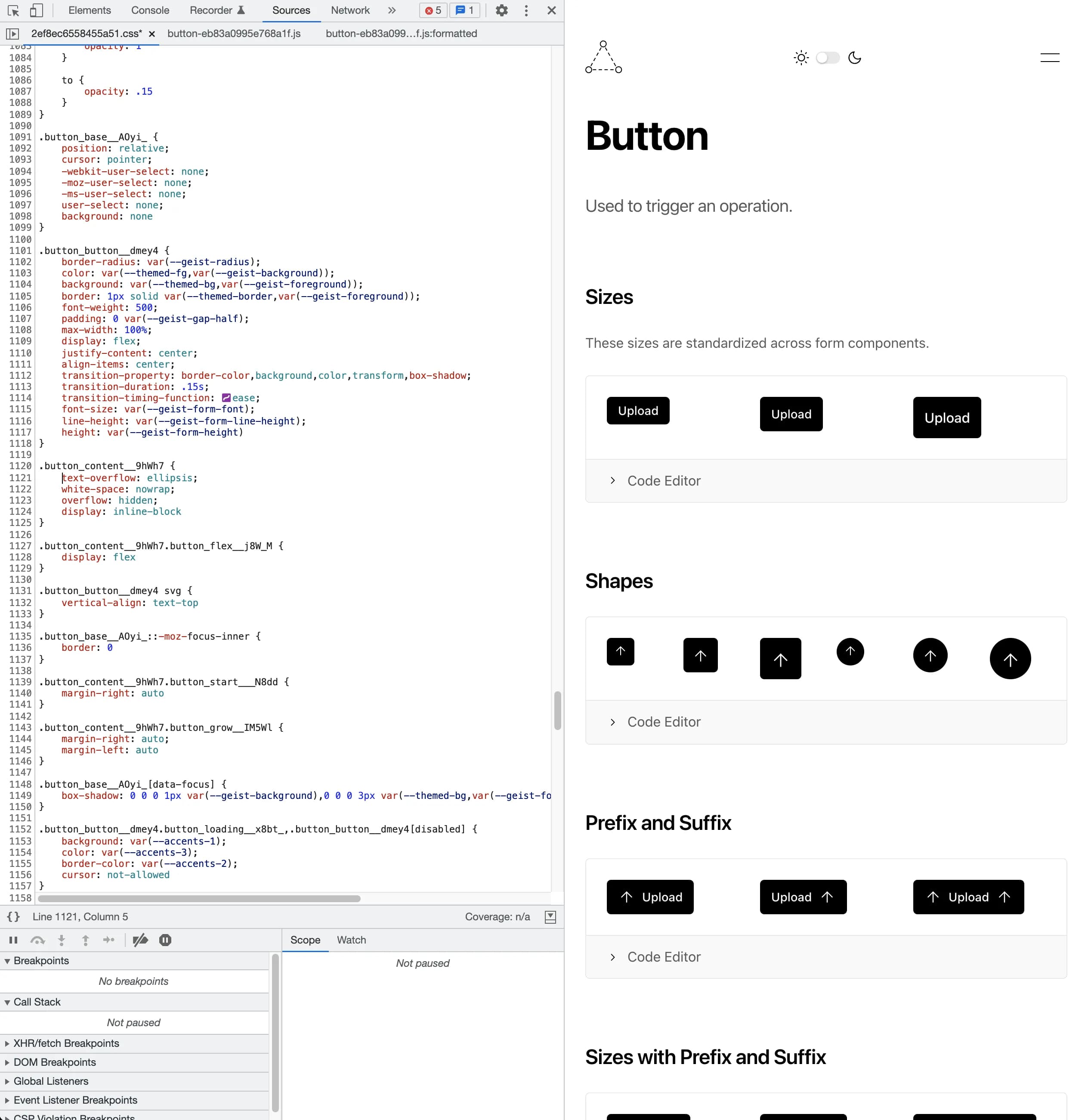Toggle the device toolbar icon
1088x1120 pixels.
(x=36, y=10)
